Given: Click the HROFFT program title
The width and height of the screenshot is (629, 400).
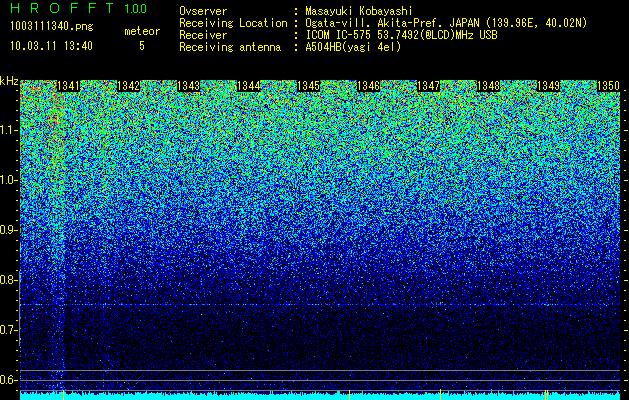Looking at the screenshot, I should (x=62, y=8).
